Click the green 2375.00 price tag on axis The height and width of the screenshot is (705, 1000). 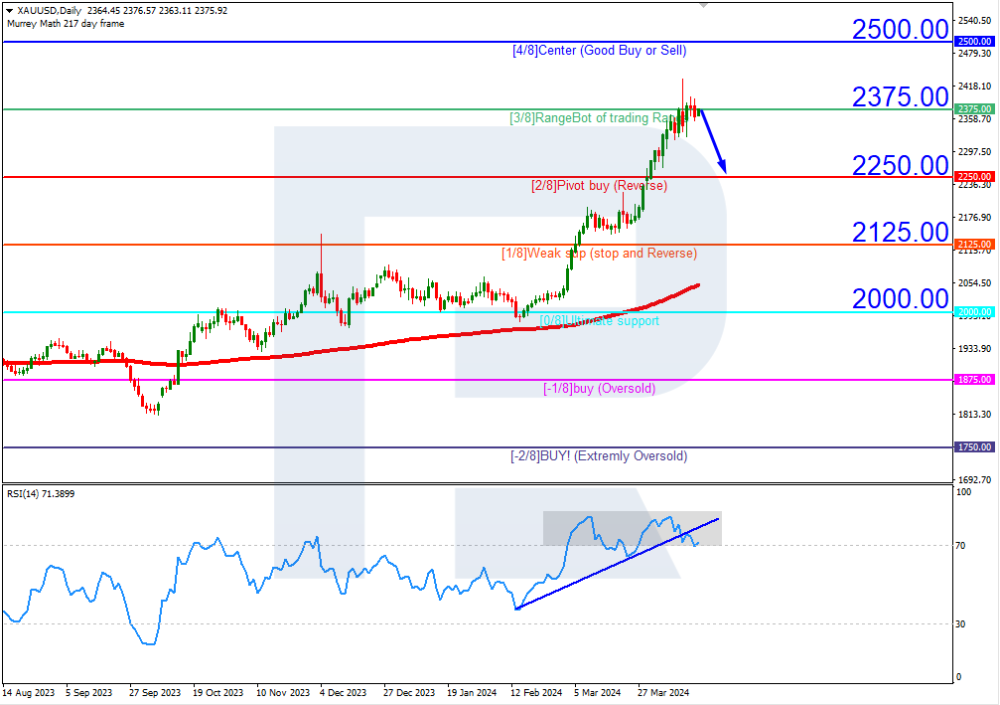973,108
